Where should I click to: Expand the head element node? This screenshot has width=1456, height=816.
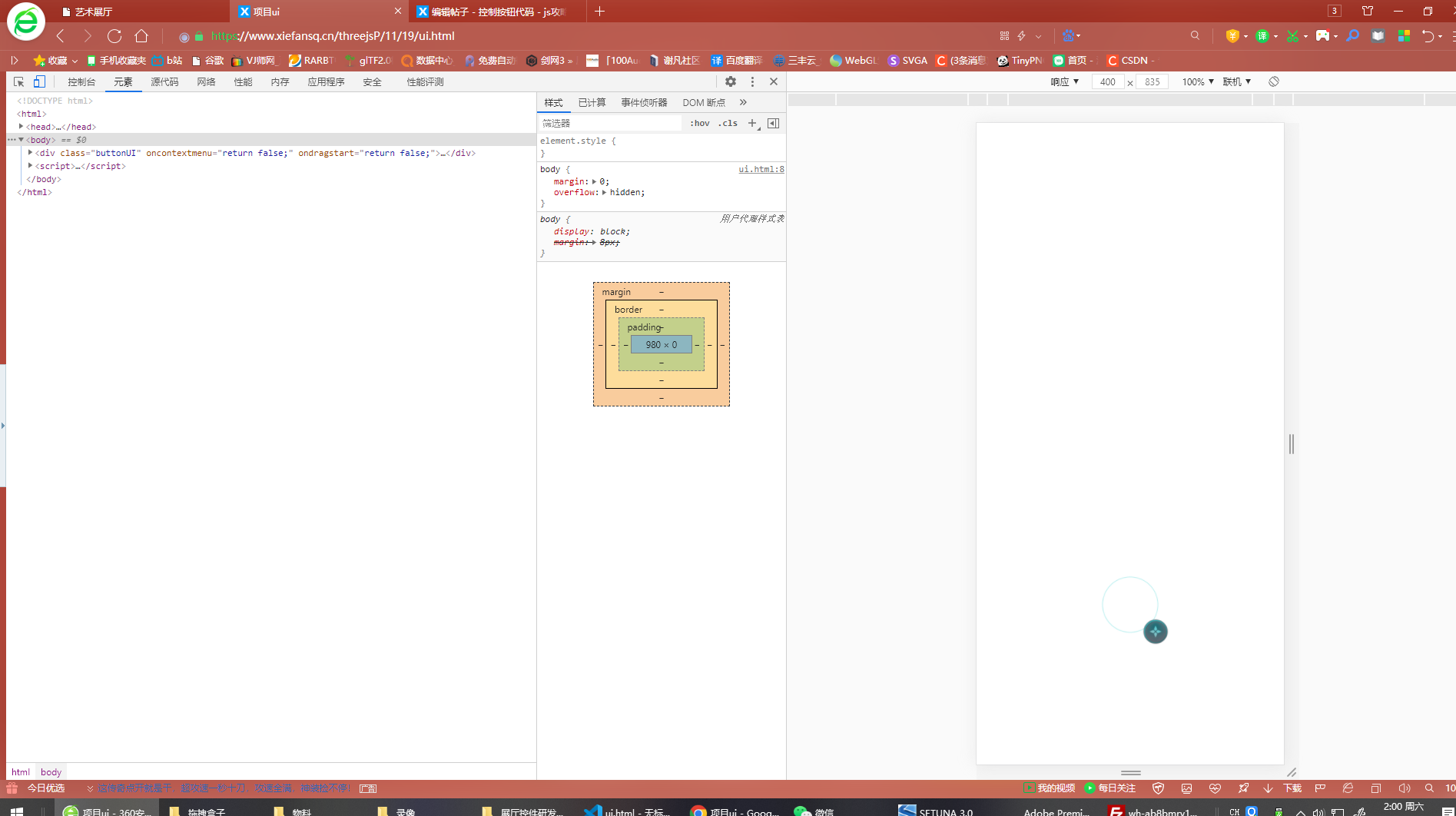[21, 127]
